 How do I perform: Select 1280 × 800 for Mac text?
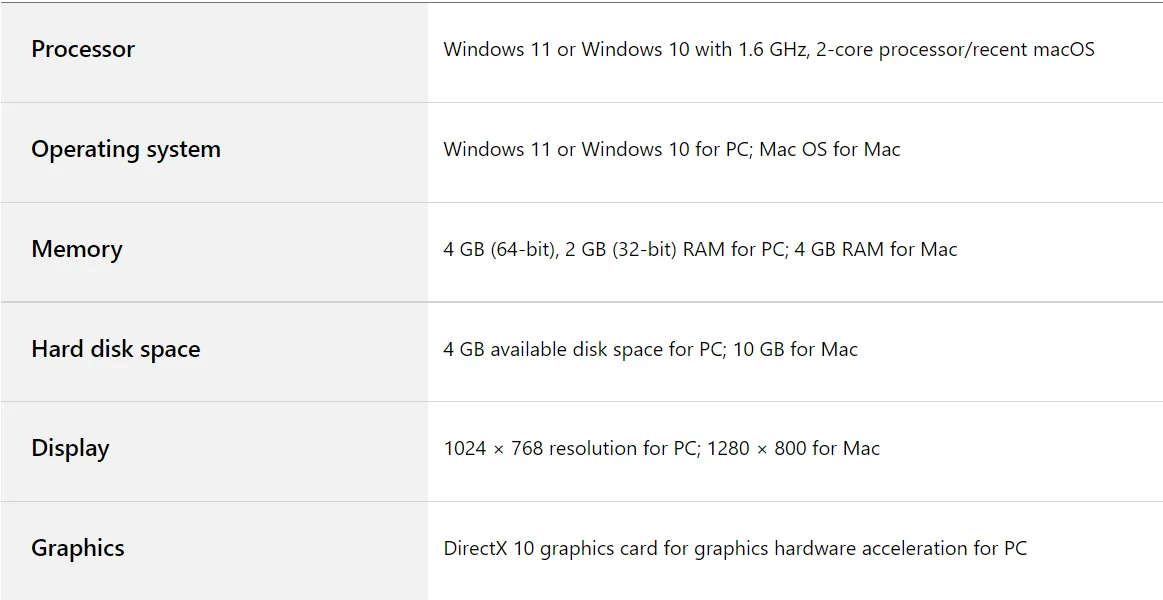(x=793, y=449)
